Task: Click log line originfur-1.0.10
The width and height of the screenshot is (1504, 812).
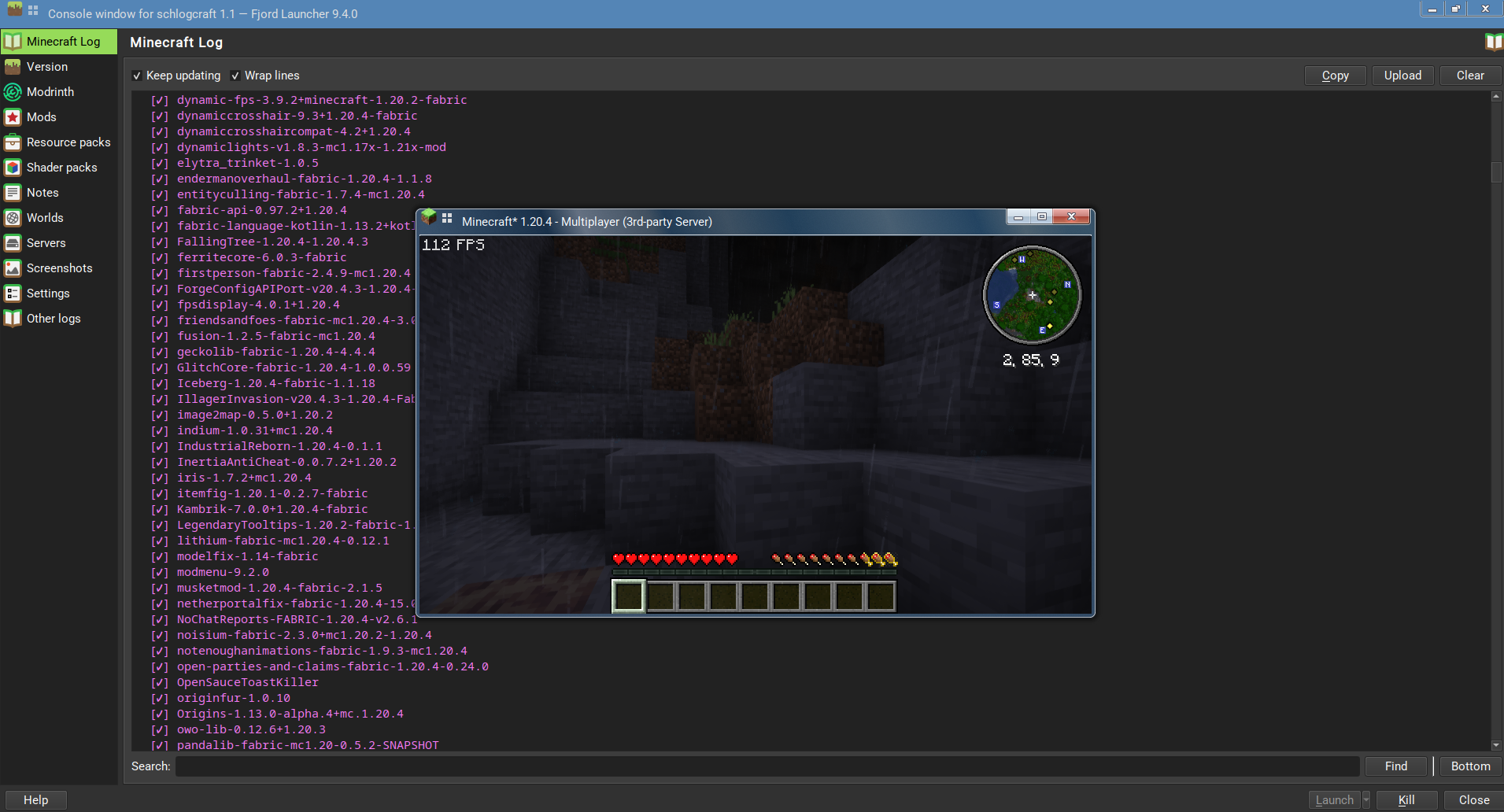Action: point(234,698)
